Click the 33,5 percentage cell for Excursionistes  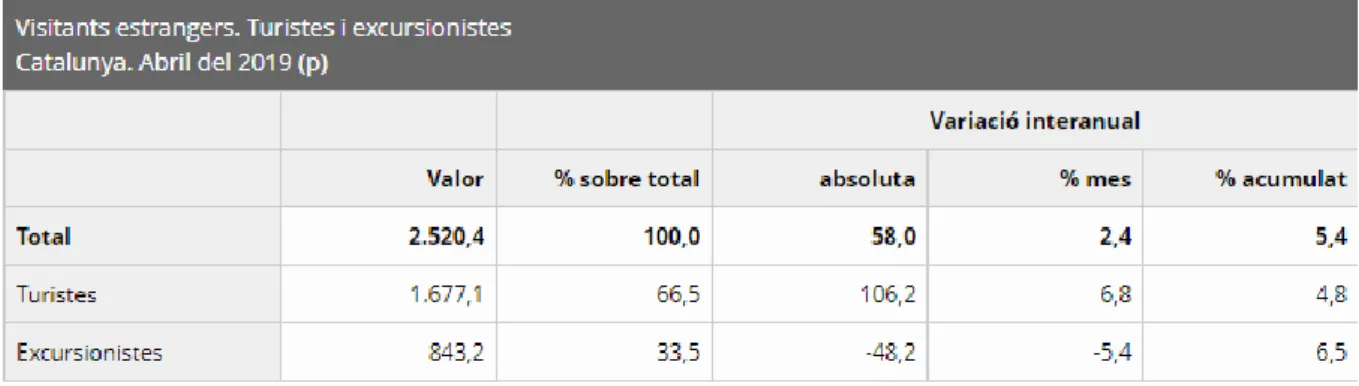click(678, 352)
